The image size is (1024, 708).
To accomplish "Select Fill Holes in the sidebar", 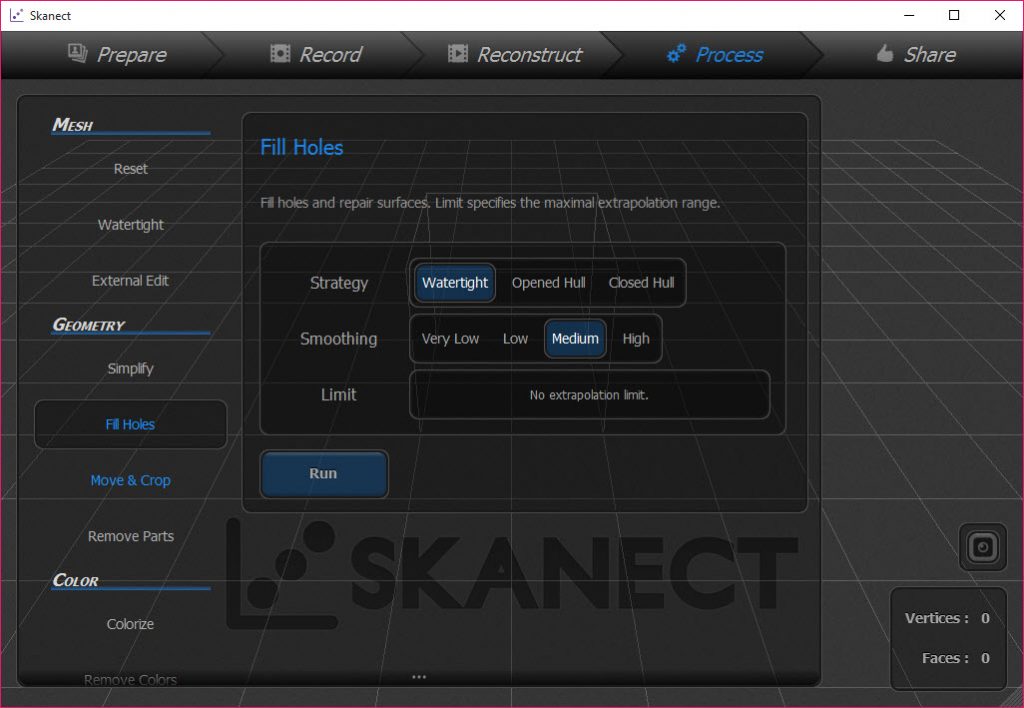I will click(131, 425).
